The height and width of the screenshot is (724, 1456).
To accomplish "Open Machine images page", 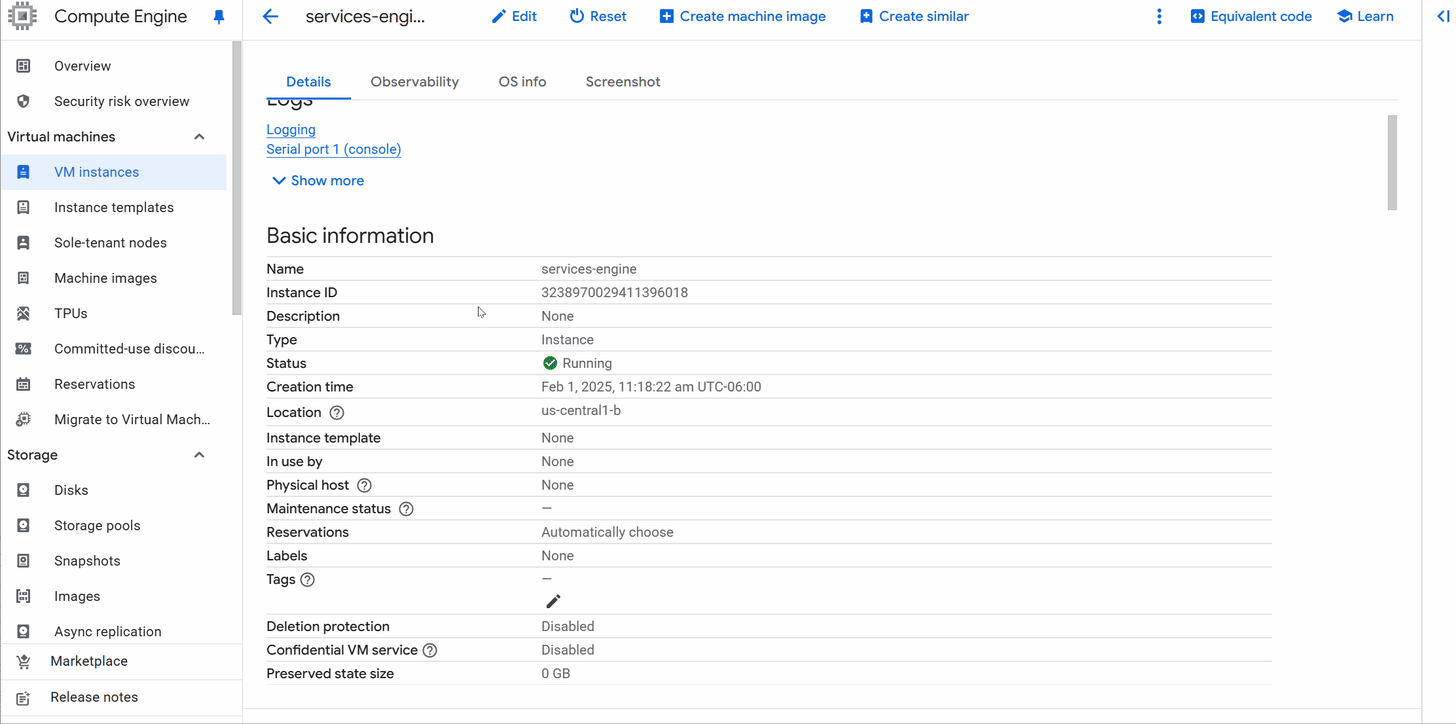I will click(106, 278).
